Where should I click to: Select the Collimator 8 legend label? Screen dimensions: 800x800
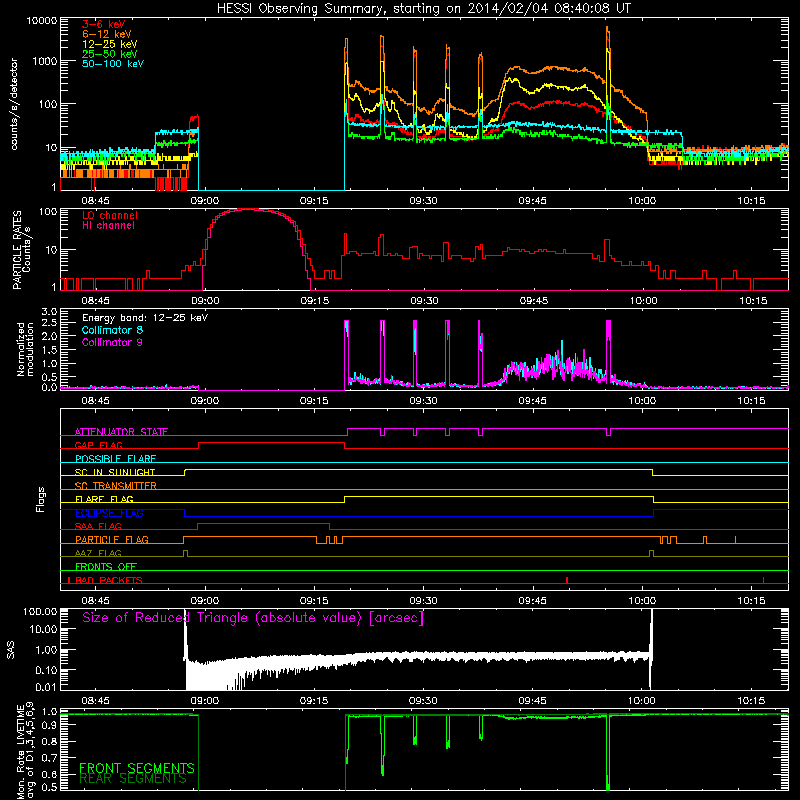click(112, 330)
